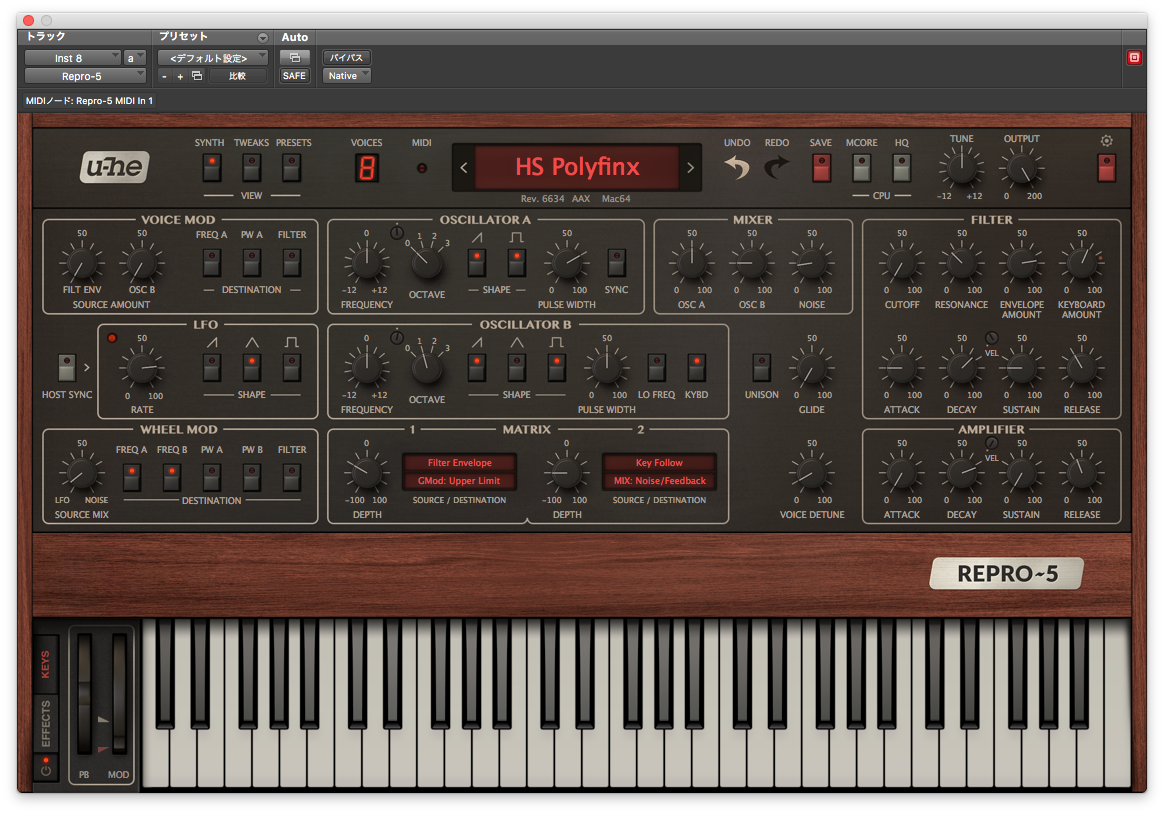Click the MIDI activity indicator LED
1164x814 pixels.
422,168
